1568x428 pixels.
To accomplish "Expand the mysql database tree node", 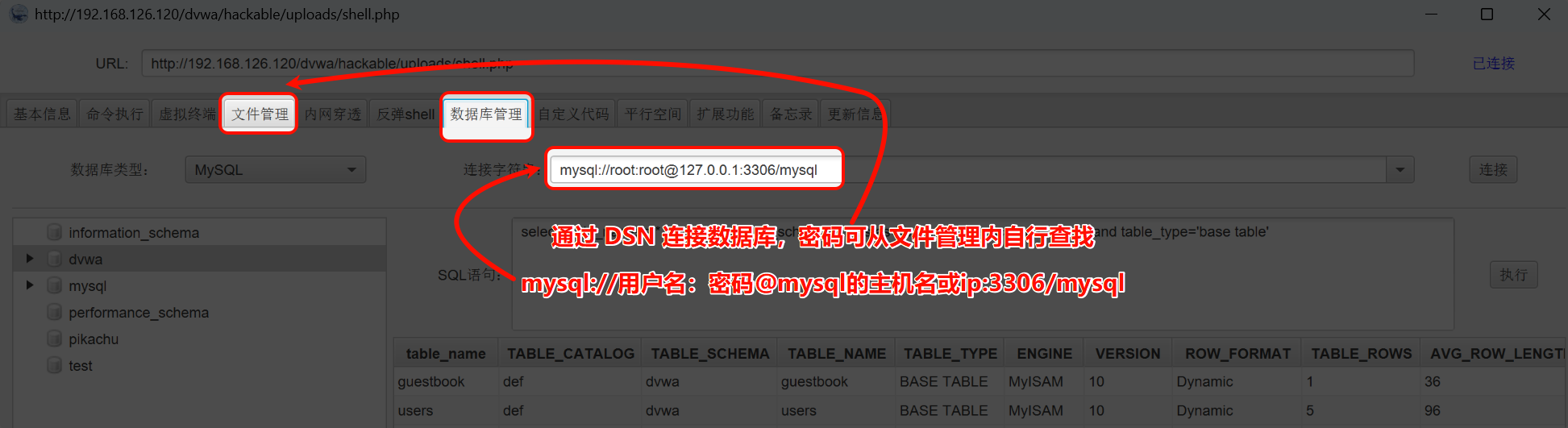I will tap(30, 285).
